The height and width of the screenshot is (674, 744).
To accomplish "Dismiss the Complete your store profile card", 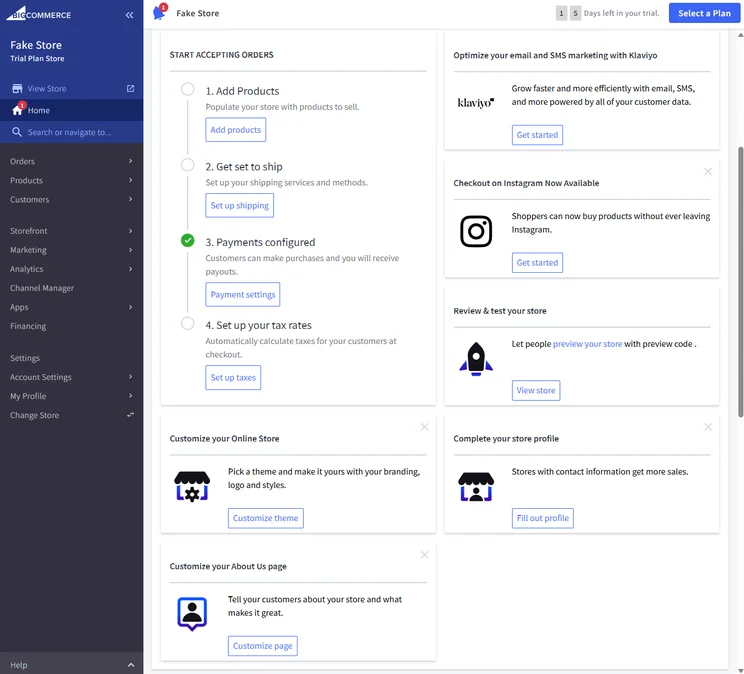I will tap(708, 427).
